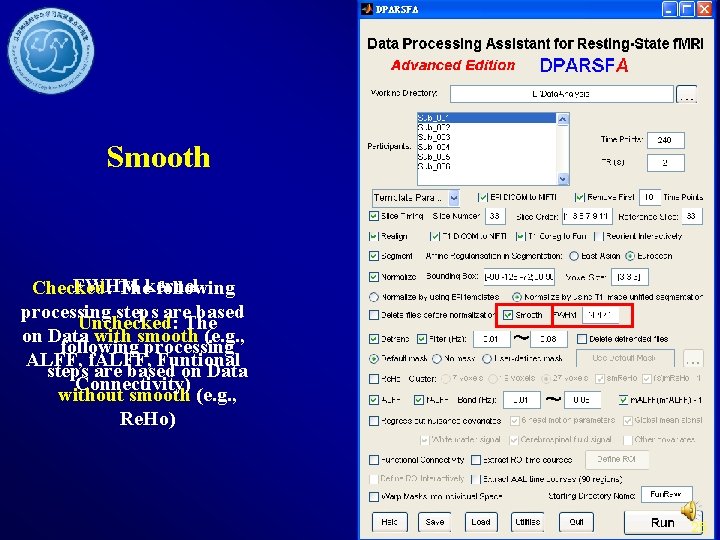
Task: Toggle T1 DICOM to NIFTI checkbox
Action: point(434,236)
